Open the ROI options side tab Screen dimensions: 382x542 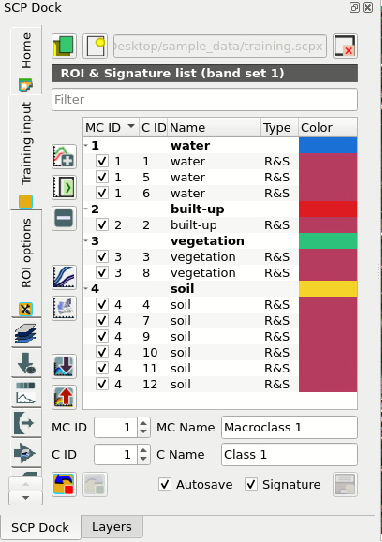pyautogui.click(x=26, y=263)
